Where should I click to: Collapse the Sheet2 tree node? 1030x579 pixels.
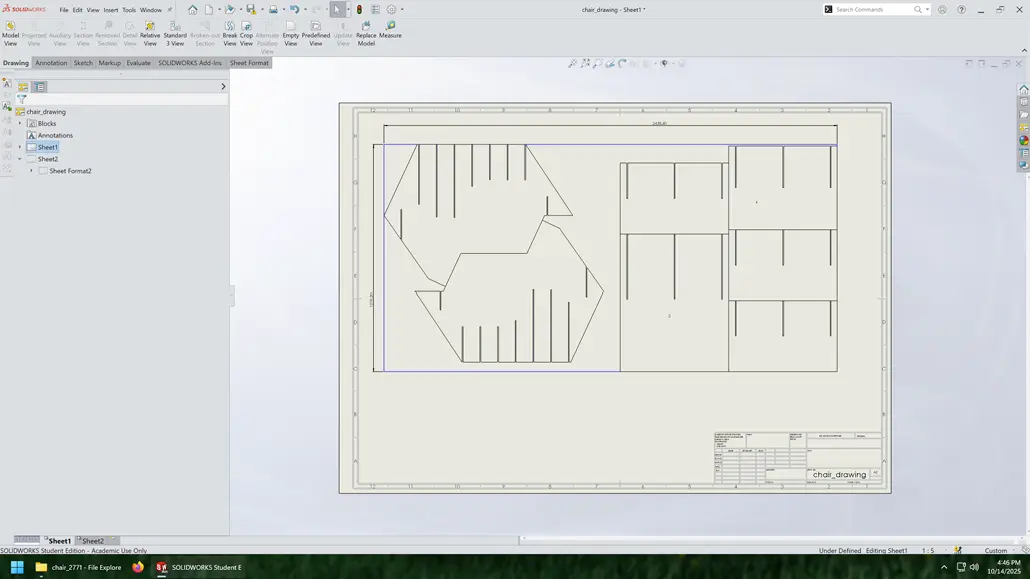pyautogui.click(x=20, y=158)
